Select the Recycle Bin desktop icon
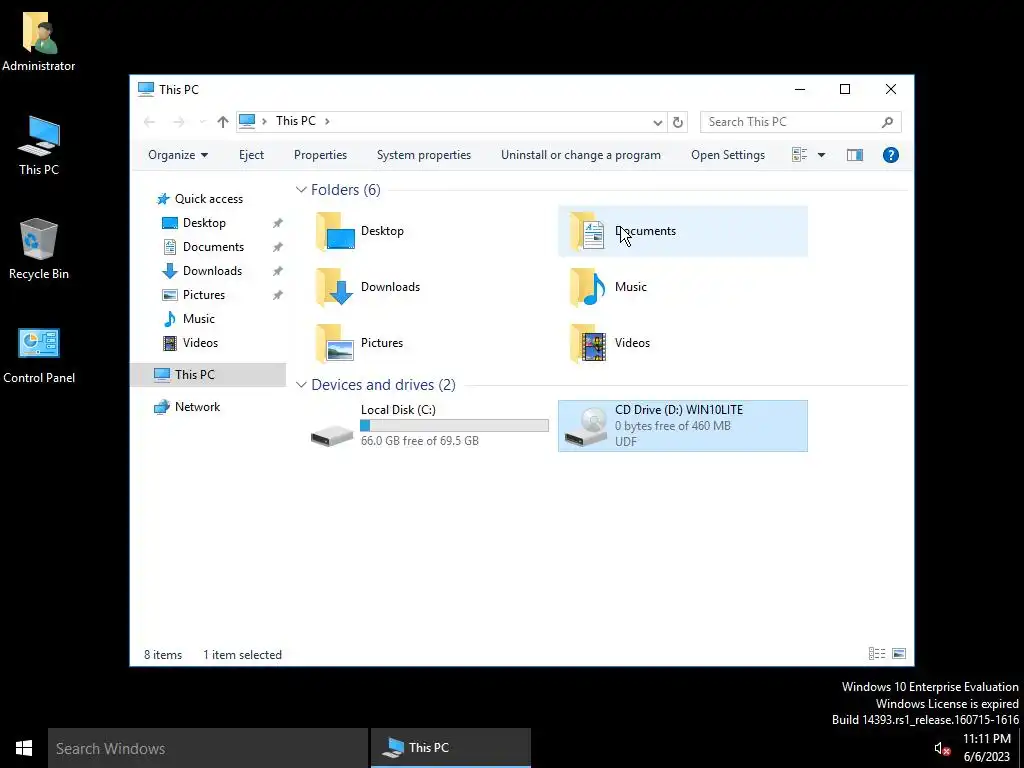This screenshot has height=768, width=1024. click(x=39, y=249)
